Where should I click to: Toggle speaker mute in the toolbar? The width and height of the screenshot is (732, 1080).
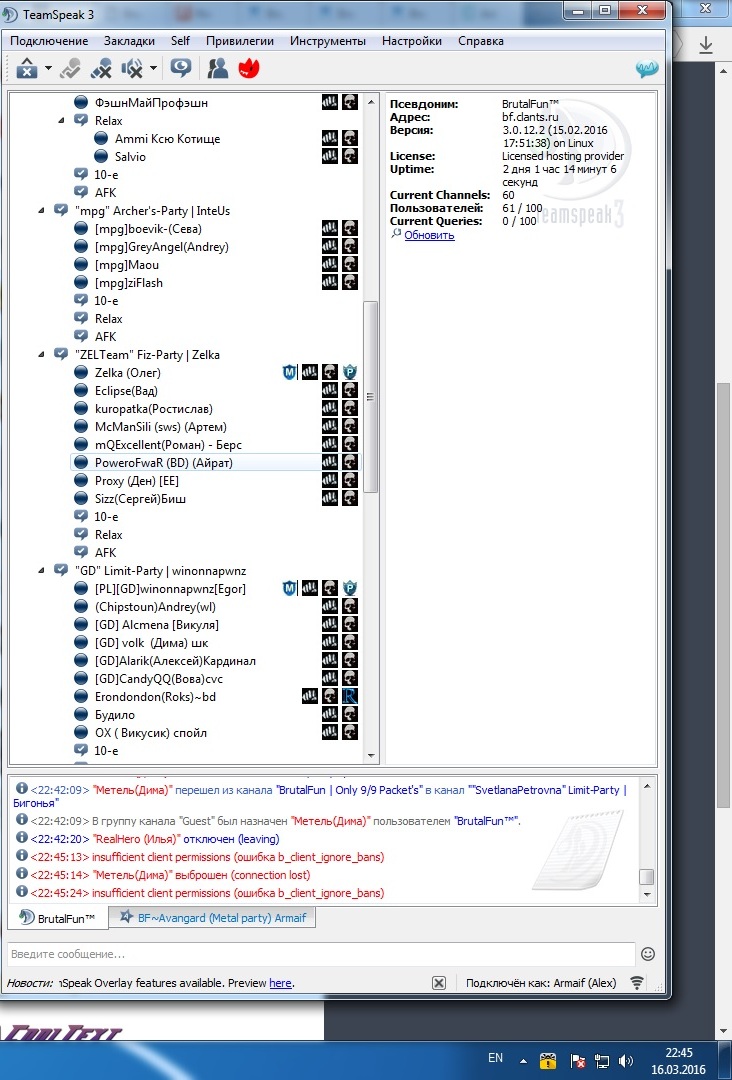coord(132,68)
